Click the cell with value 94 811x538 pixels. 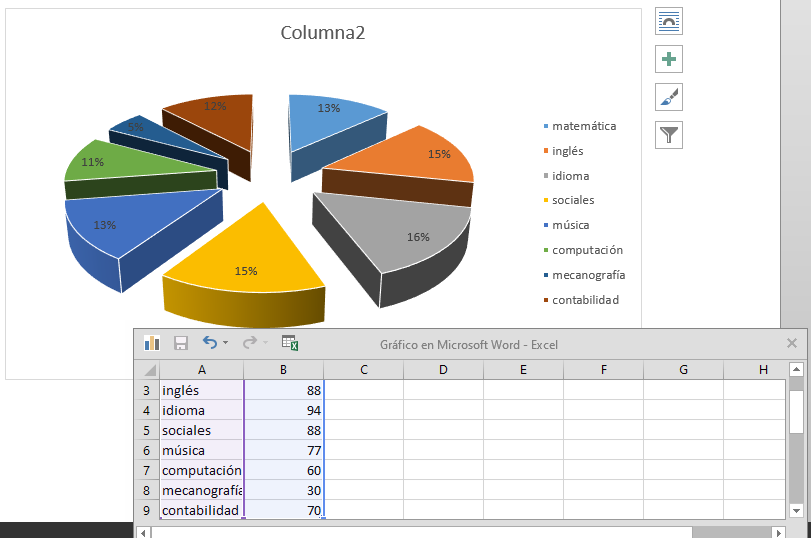(283, 411)
